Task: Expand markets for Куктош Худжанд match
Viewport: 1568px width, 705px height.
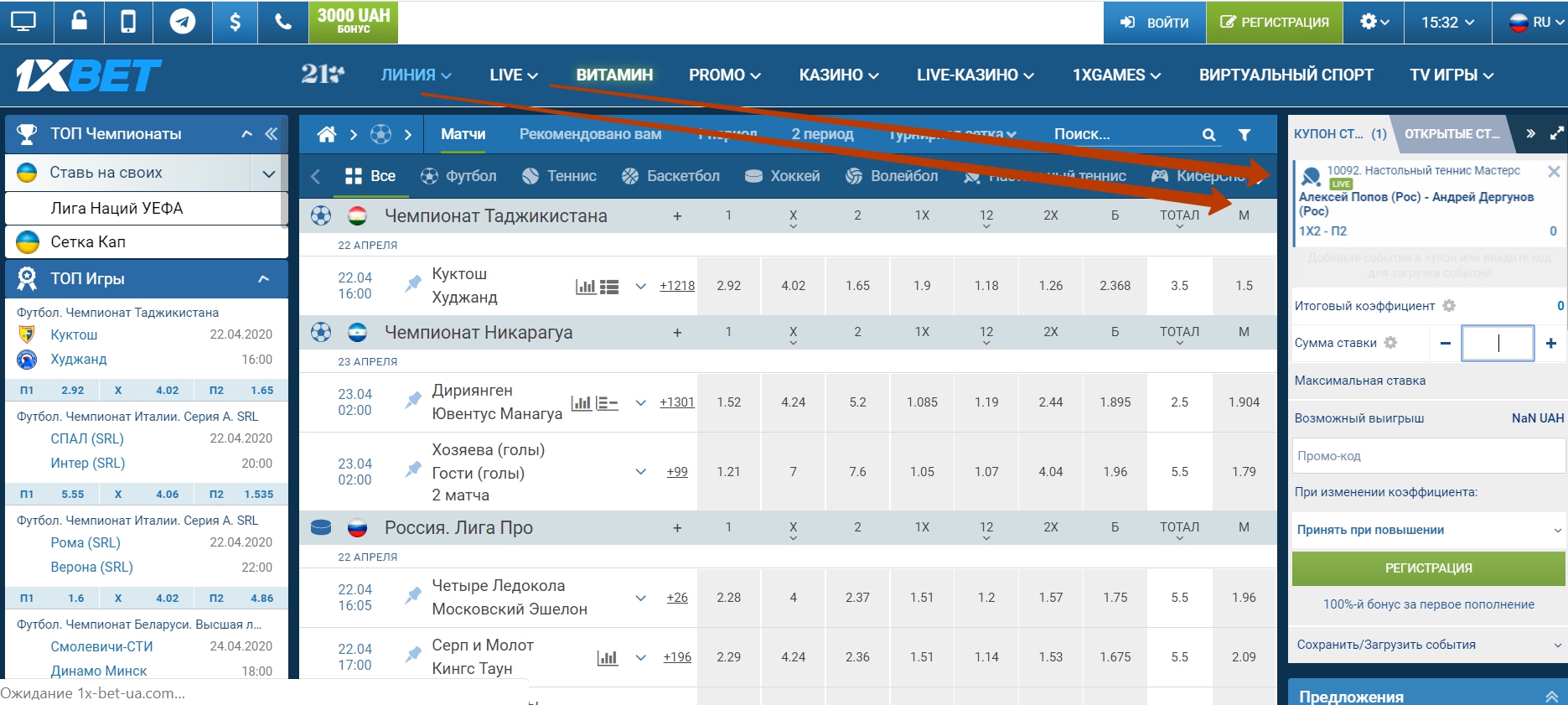Action: [641, 286]
